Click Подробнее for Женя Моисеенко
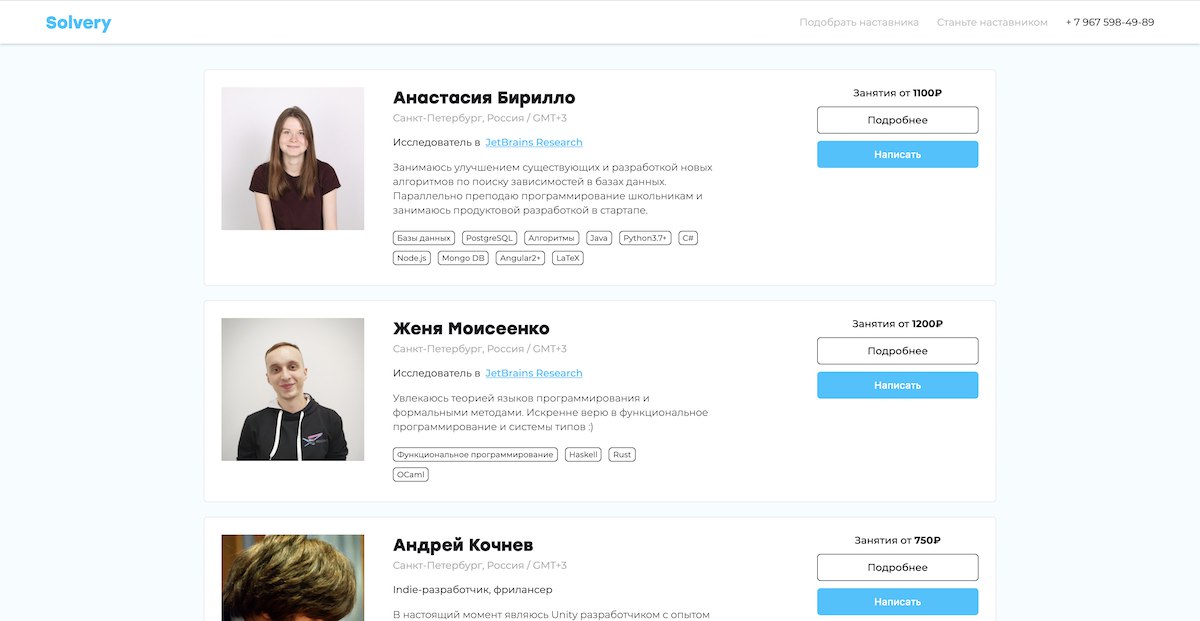Viewport: 1200px width, 621px height. click(897, 351)
